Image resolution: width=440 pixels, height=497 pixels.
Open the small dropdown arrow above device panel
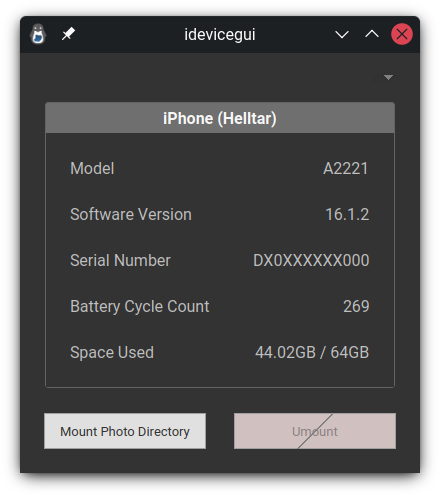point(388,78)
